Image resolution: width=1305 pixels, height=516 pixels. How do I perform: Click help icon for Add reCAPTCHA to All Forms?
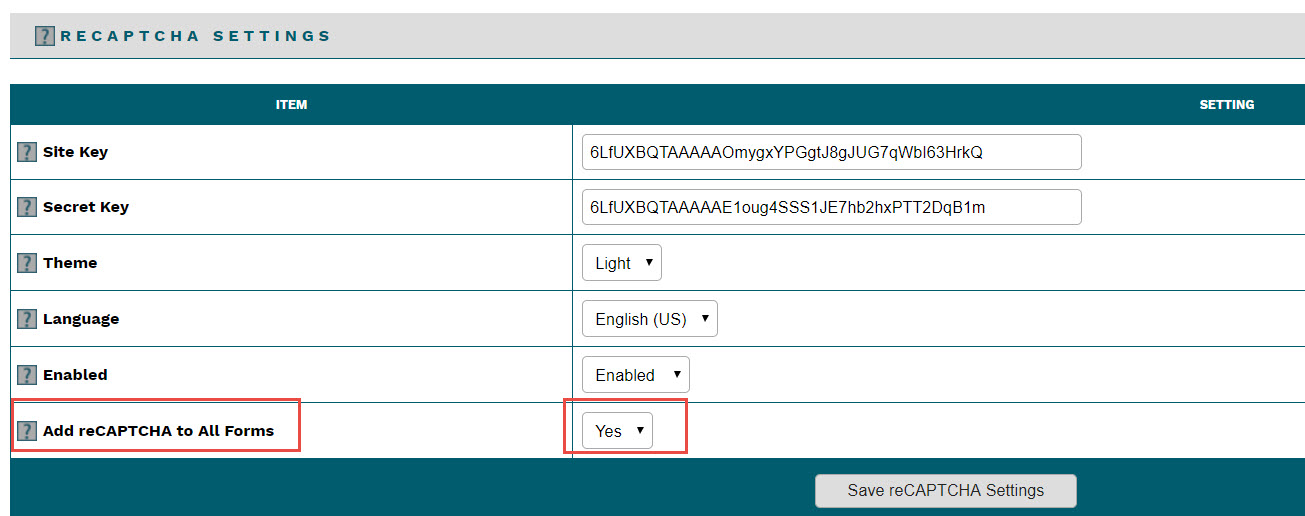(27, 431)
